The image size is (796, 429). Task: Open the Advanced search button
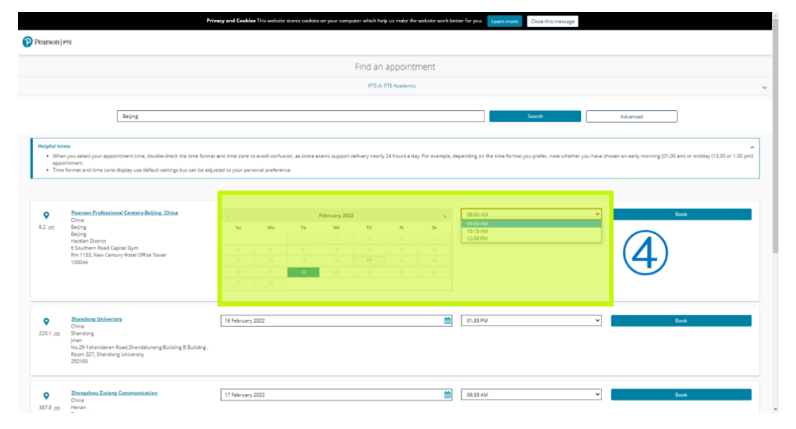[x=632, y=116]
